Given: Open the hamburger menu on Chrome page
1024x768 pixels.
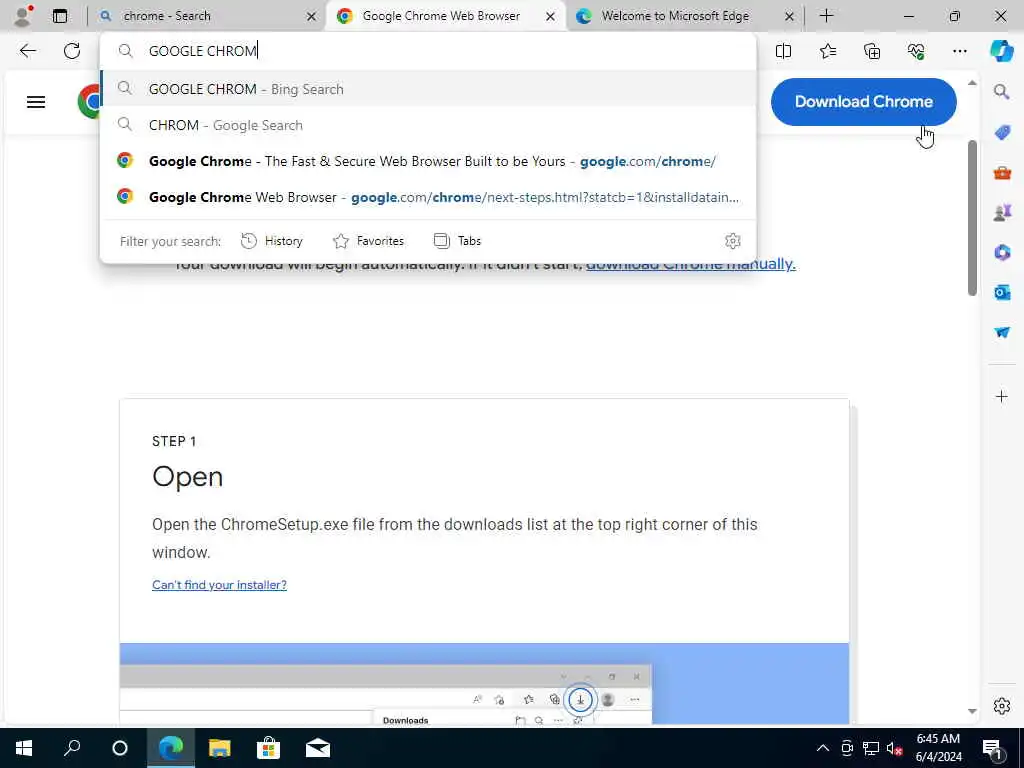Looking at the screenshot, I should pos(36,102).
